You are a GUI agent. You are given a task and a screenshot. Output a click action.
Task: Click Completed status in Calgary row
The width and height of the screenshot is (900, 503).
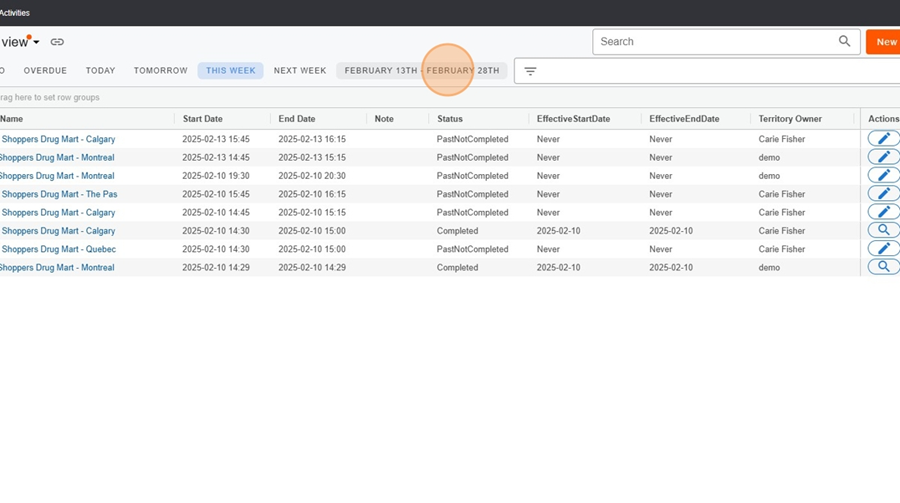457,231
